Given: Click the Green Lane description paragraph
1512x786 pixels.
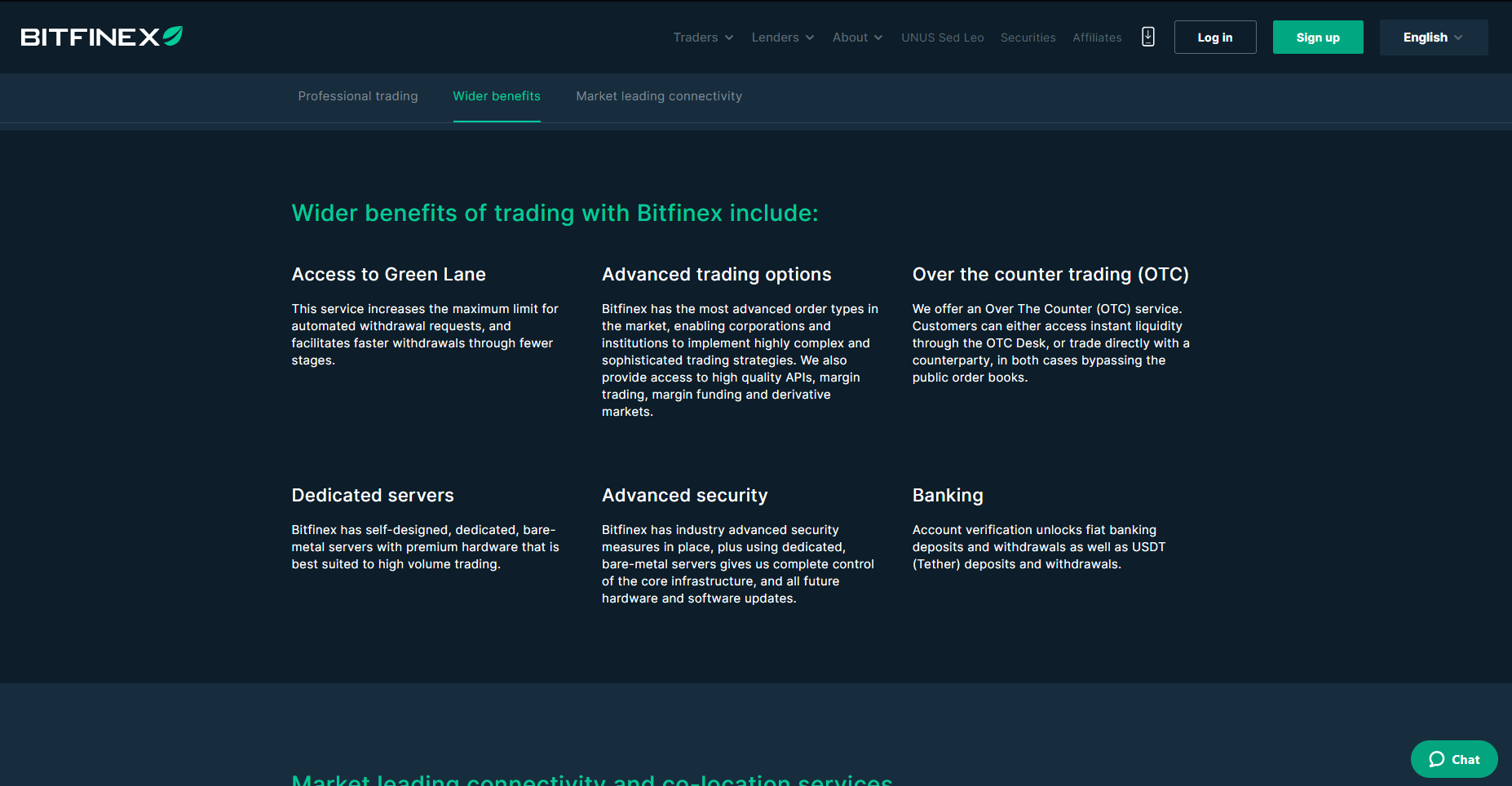Looking at the screenshot, I should (x=425, y=334).
